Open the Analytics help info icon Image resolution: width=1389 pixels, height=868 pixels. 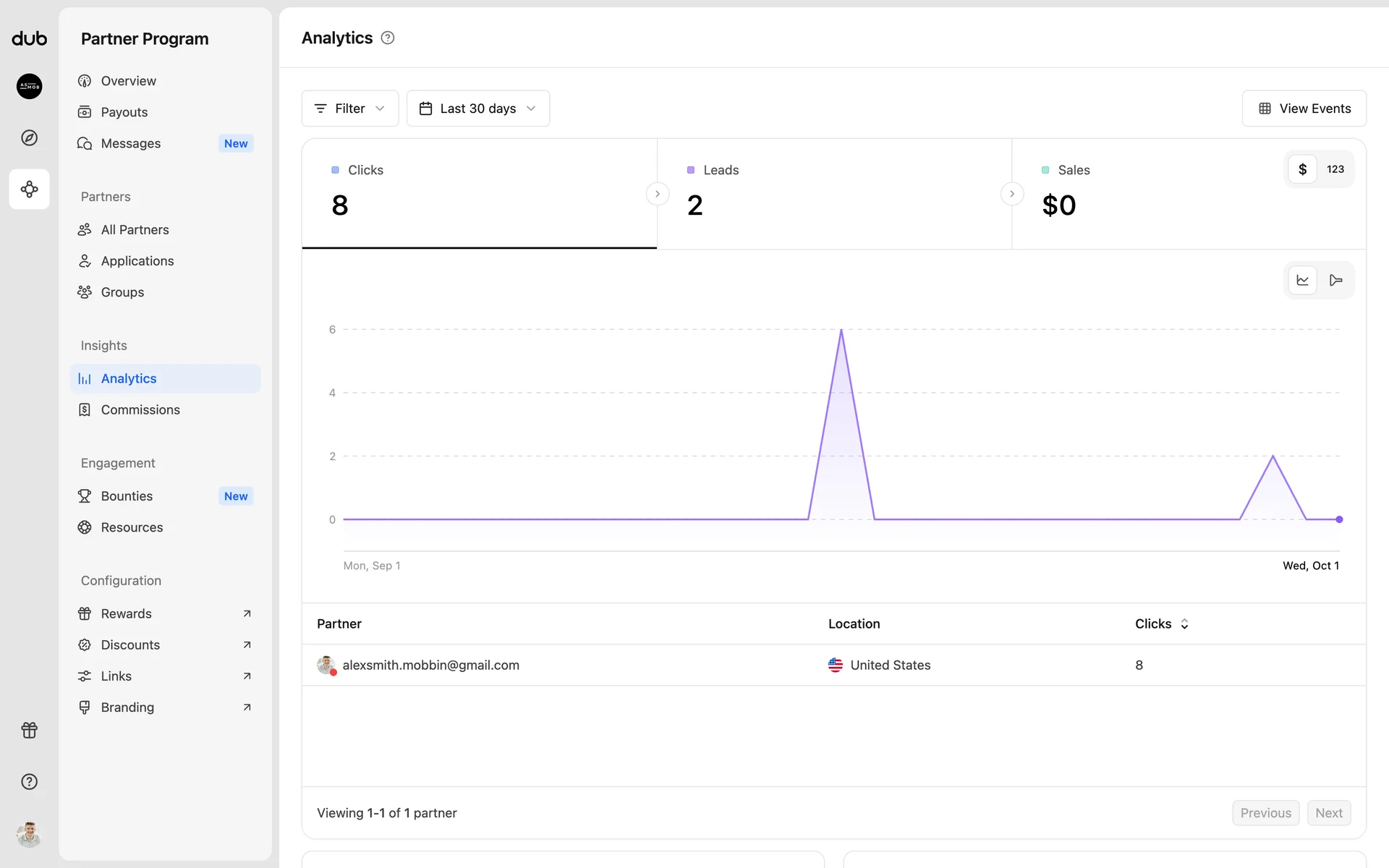tap(388, 38)
